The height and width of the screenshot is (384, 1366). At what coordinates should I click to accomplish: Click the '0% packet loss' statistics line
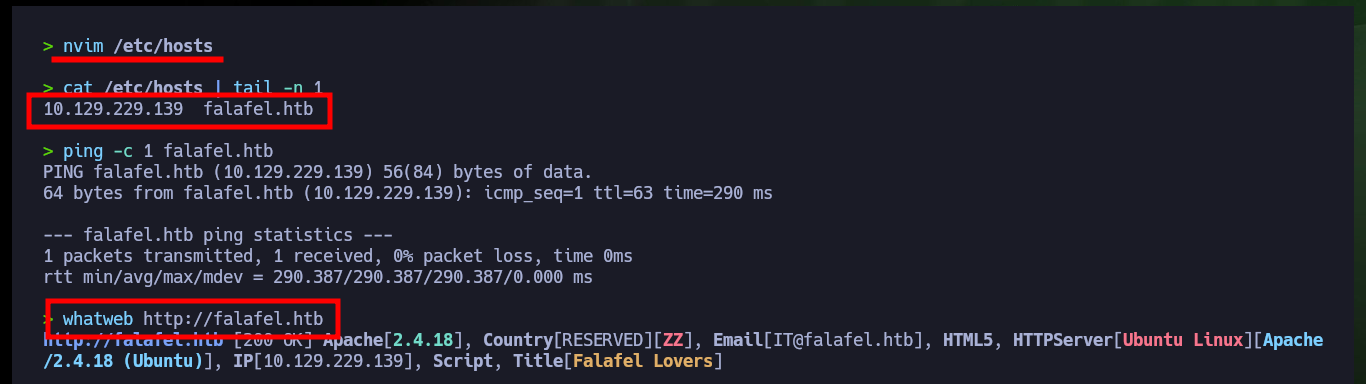pyautogui.click(x=338, y=256)
